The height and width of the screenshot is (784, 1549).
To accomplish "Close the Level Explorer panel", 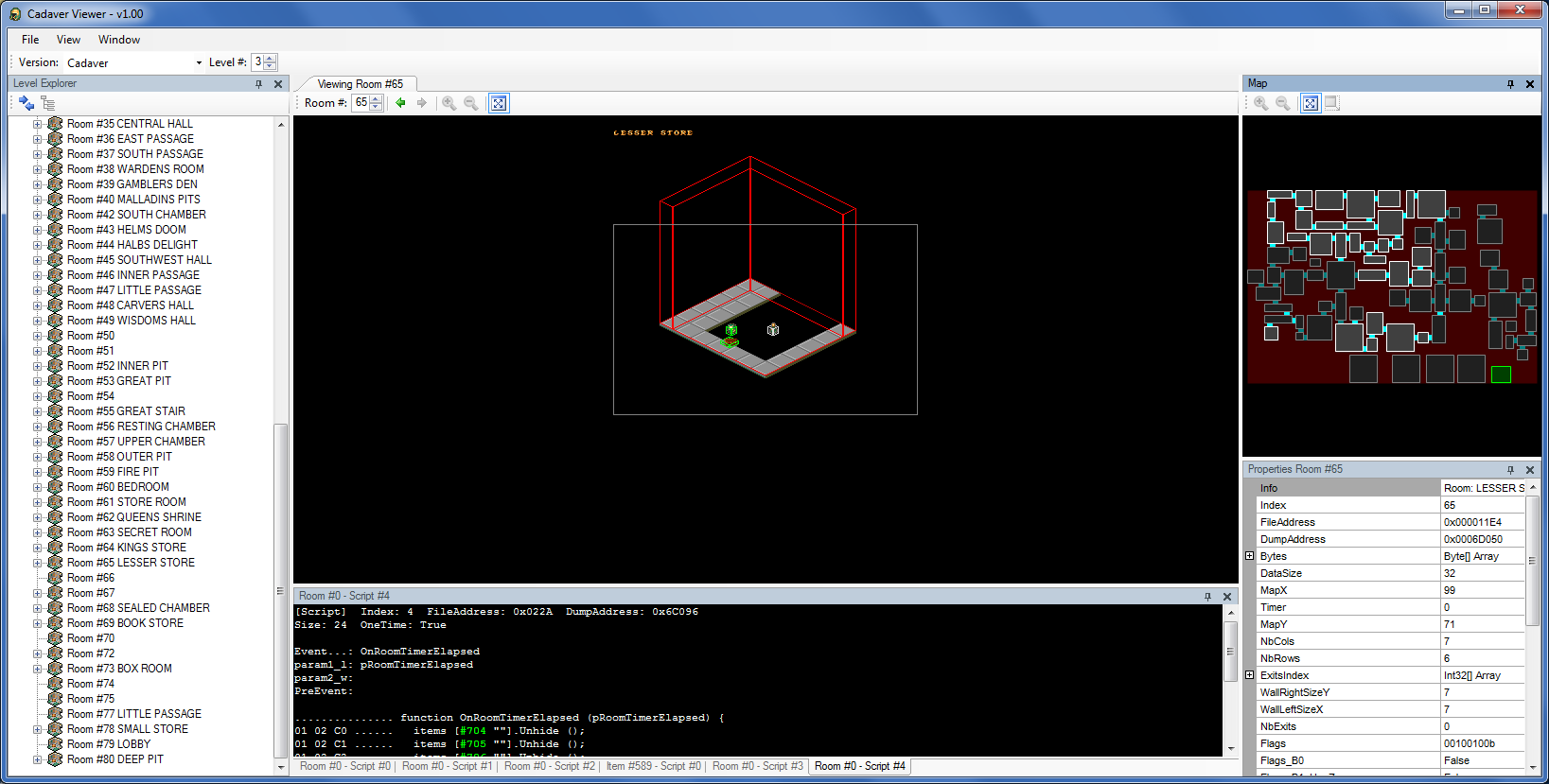I will click(278, 84).
